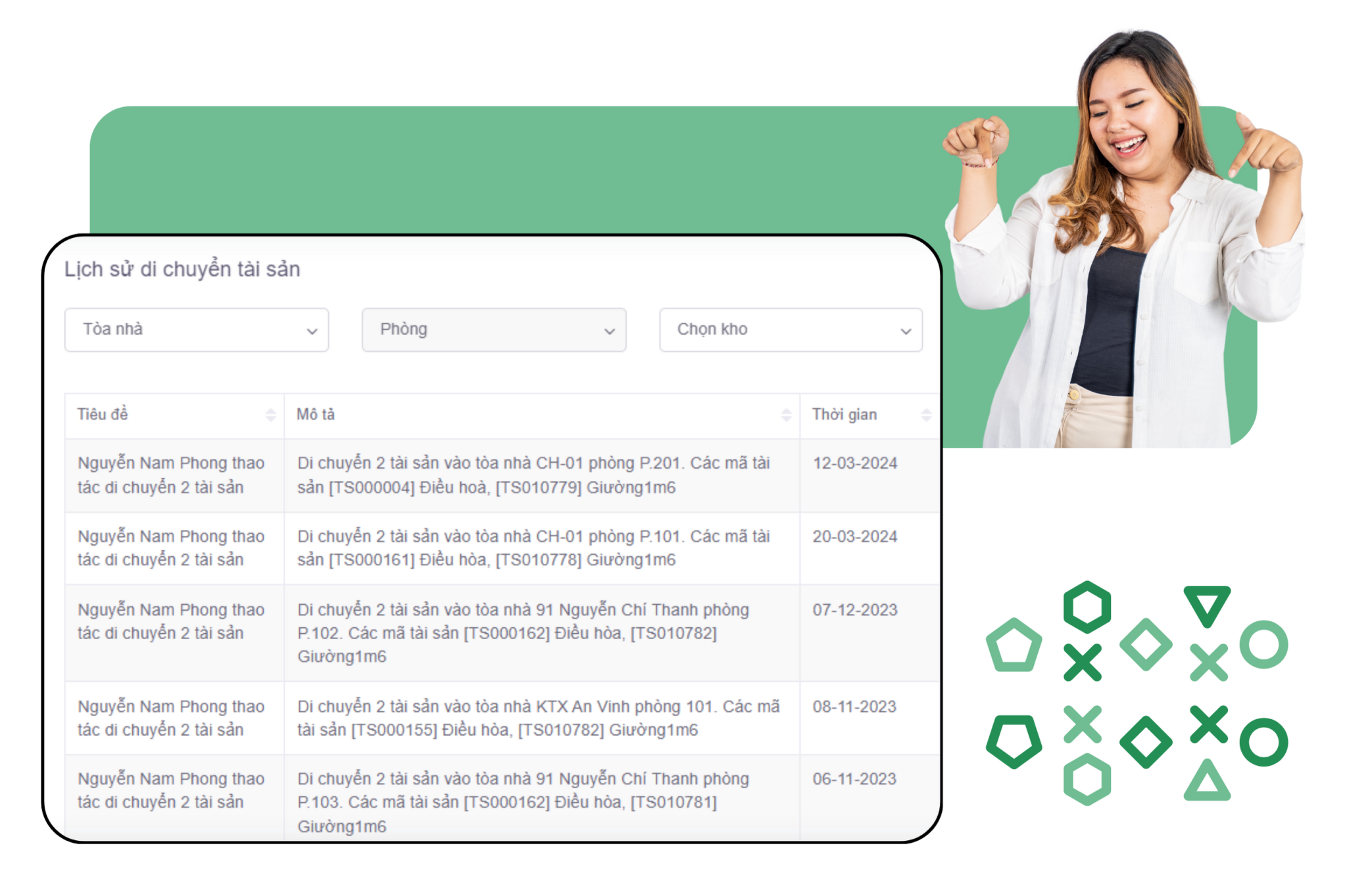Click chevron arrow in Tòa nhà select
The image size is (1347, 896).
312,331
